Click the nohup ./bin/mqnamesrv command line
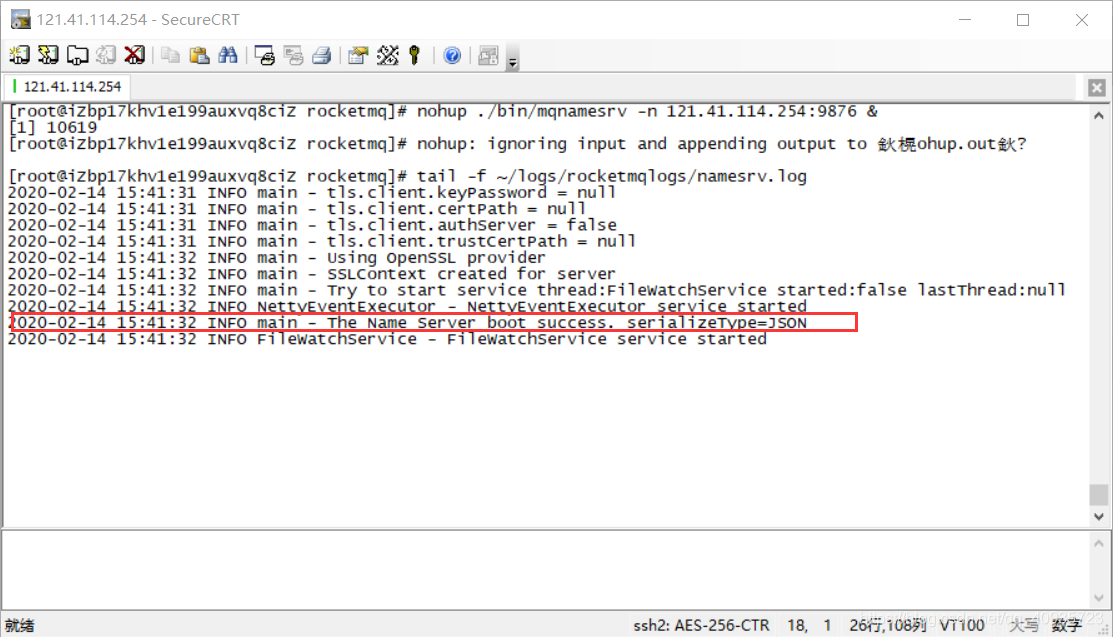Viewport: 1113px width, 637px height. click(443, 111)
